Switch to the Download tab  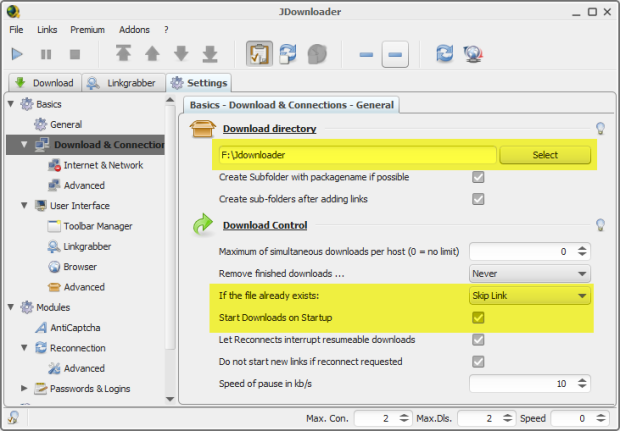(45, 83)
